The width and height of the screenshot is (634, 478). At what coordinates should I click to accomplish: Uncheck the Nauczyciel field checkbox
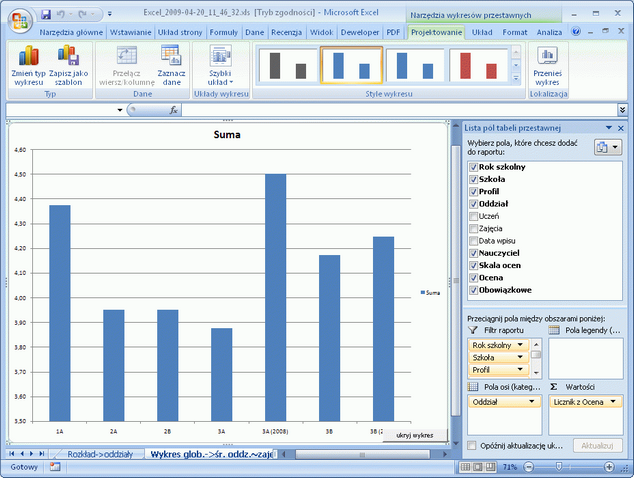(473, 253)
